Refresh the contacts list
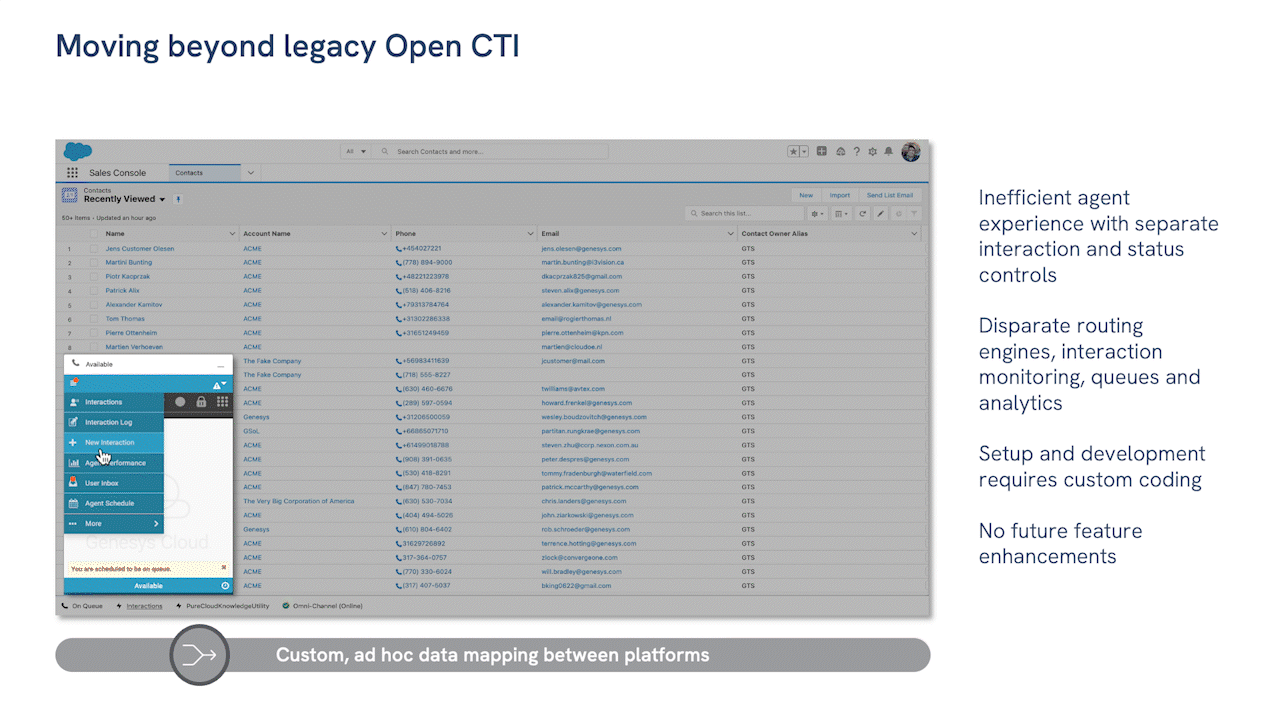This screenshot has width=1280, height=720. click(862, 213)
